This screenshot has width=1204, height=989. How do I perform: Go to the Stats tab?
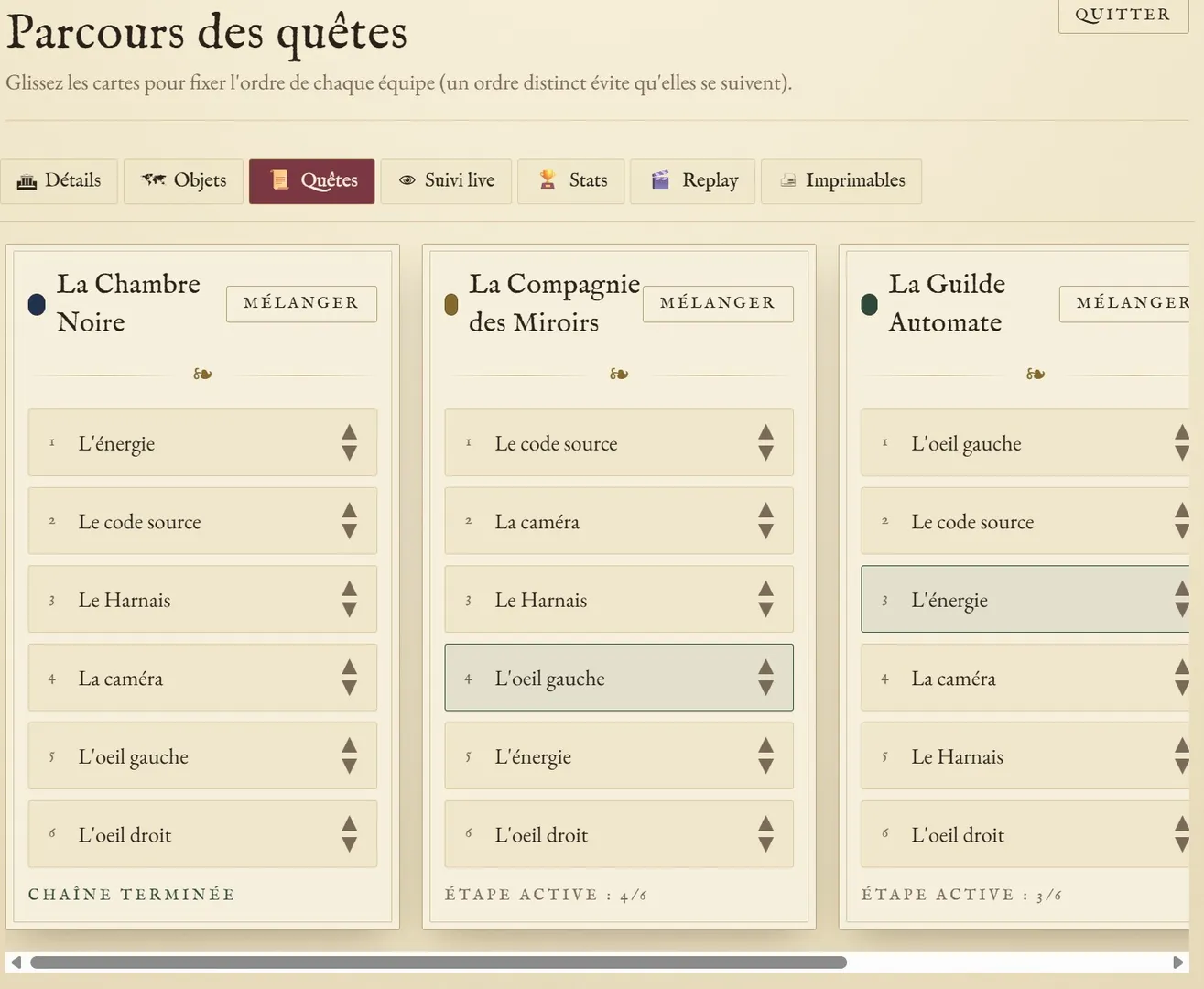(x=571, y=181)
